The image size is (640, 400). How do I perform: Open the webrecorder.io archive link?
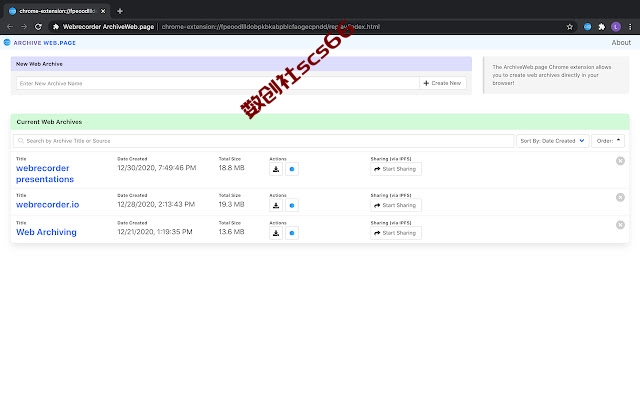47,204
